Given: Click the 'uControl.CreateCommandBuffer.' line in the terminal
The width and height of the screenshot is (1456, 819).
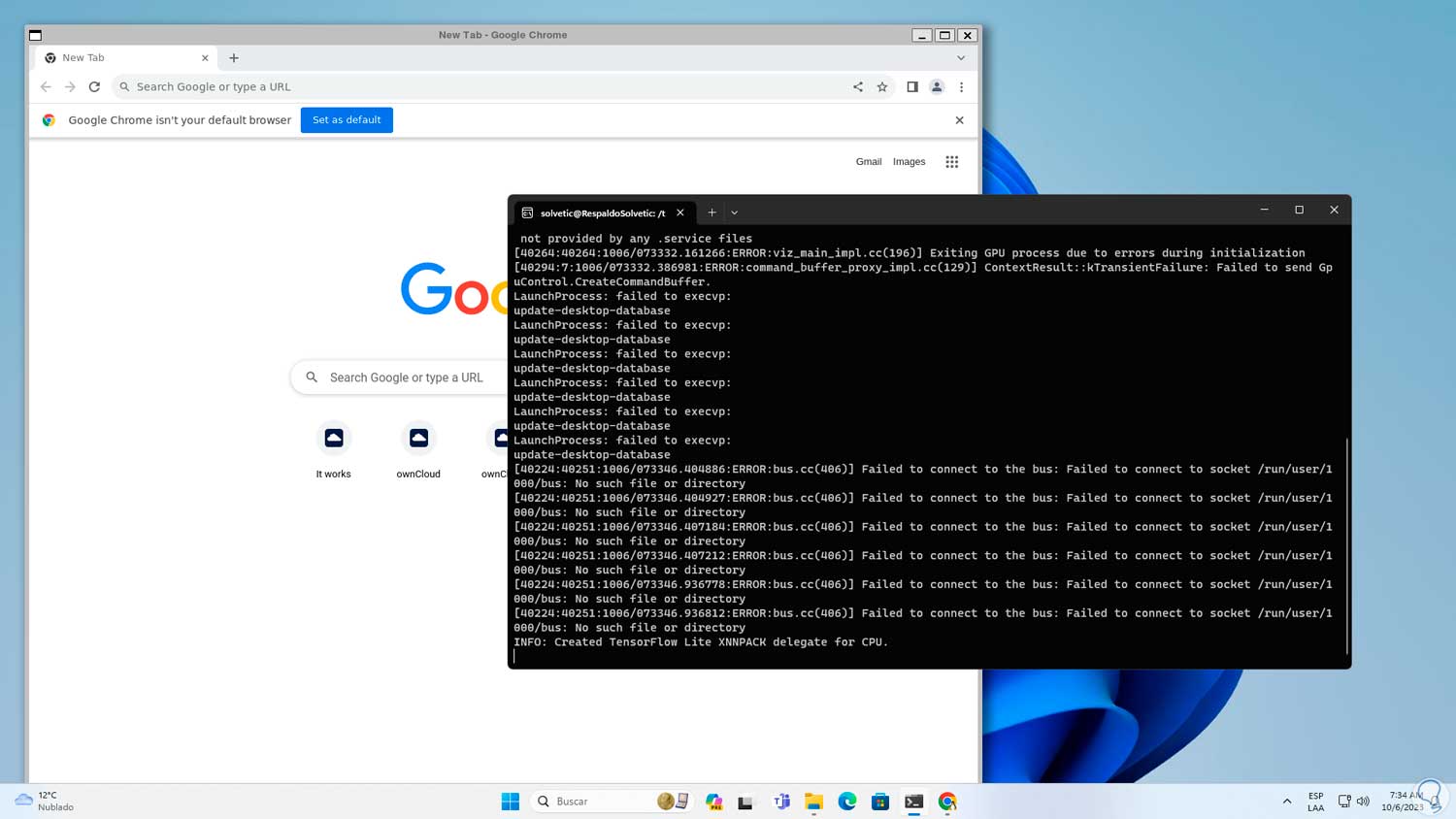Looking at the screenshot, I should (612, 282).
